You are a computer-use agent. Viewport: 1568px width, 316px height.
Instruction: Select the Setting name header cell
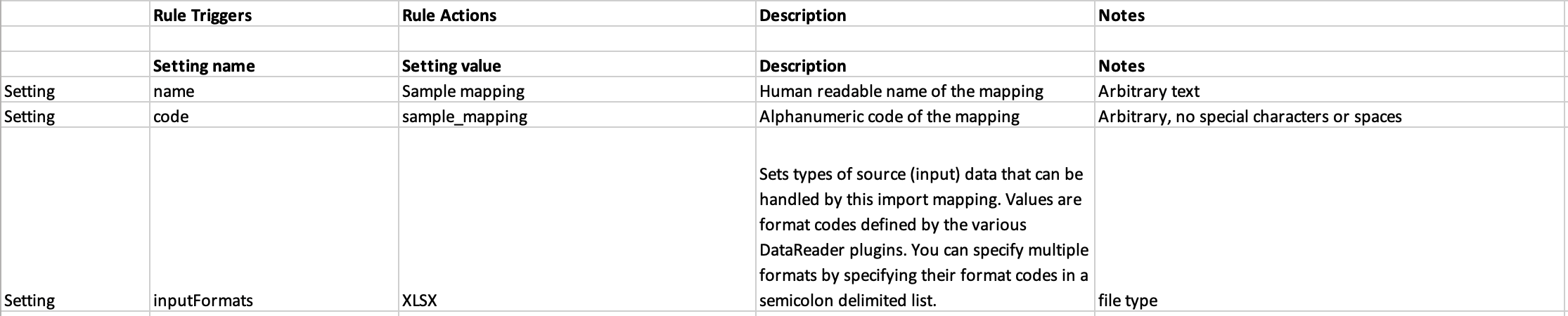[x=274, y=65]
